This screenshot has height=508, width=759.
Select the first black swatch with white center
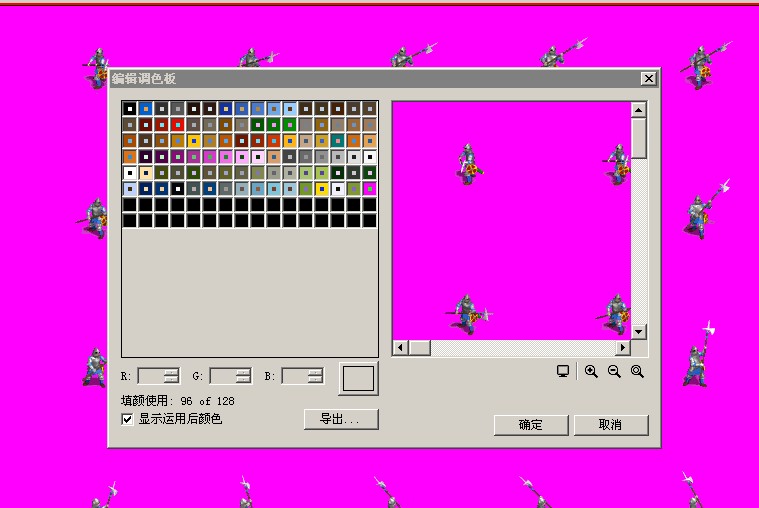pyautogui.click(x=130, y=109)
